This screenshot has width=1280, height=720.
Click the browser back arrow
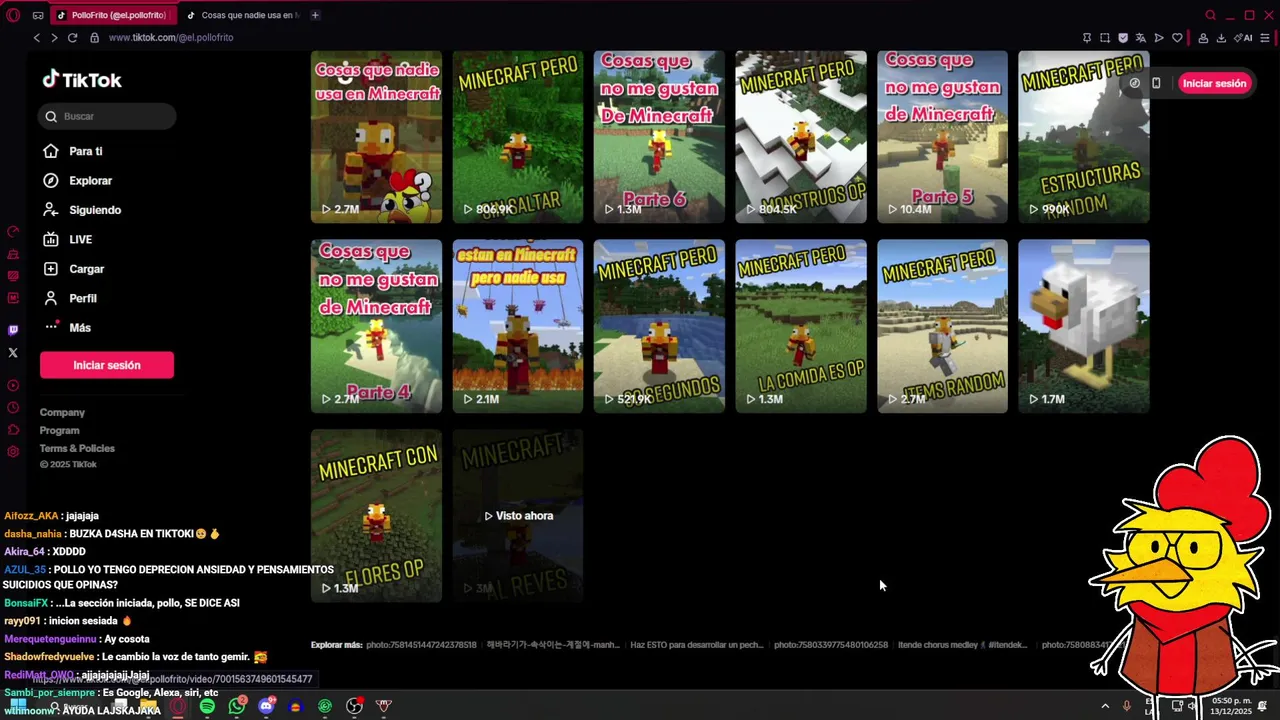tap(37, 38)
